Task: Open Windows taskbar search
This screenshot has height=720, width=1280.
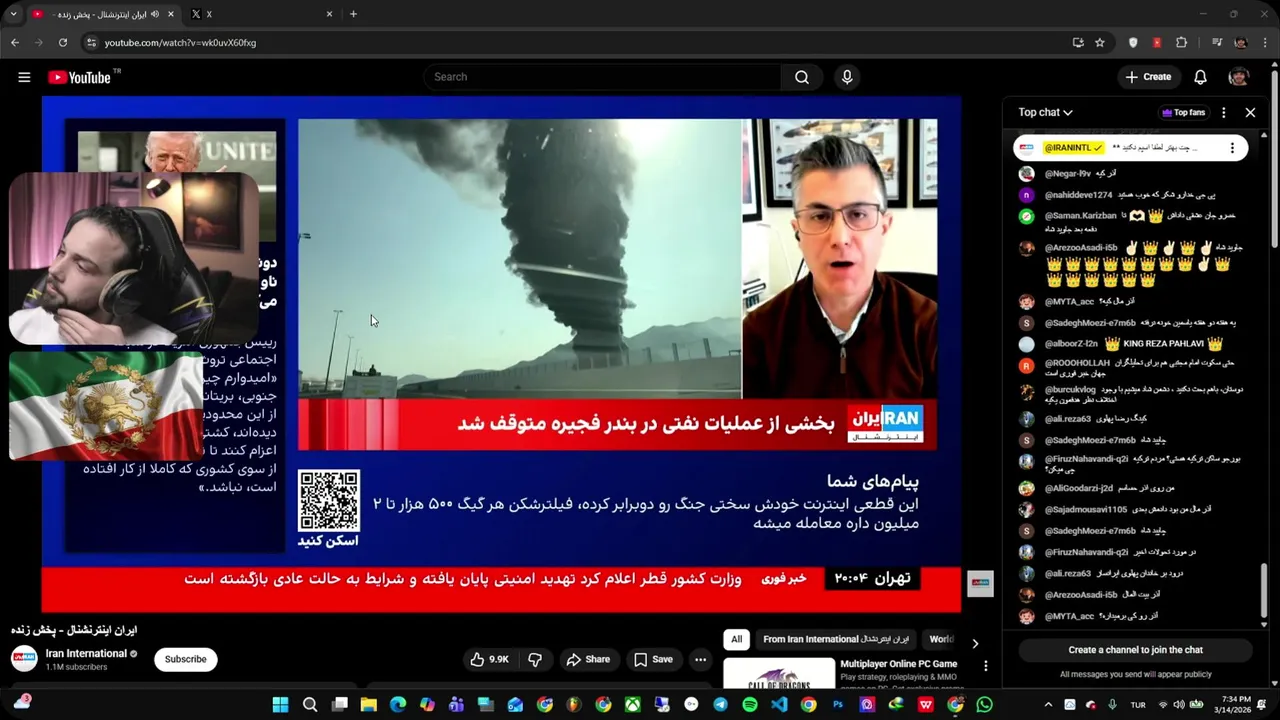Action: (x=310, y=705)
